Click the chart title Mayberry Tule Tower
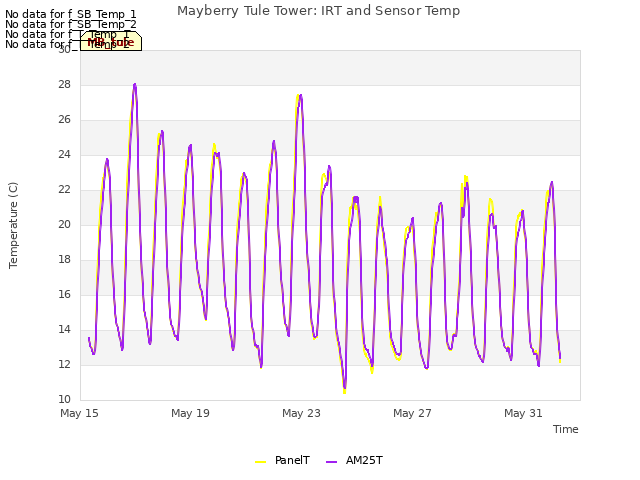 318,11
